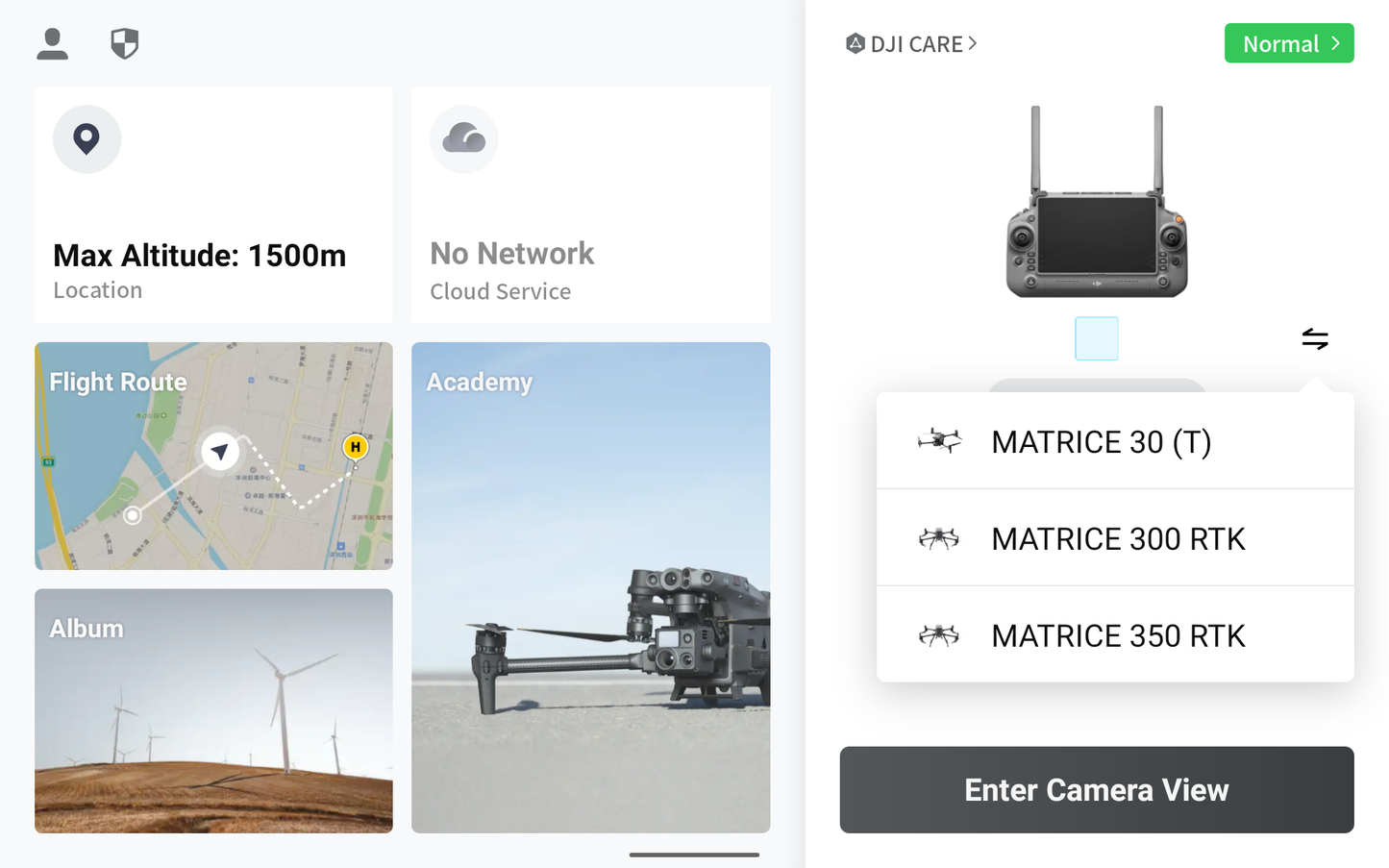
Task: Select MATRICE 30 (T) from the list
Action: [x=1102, y=441]
